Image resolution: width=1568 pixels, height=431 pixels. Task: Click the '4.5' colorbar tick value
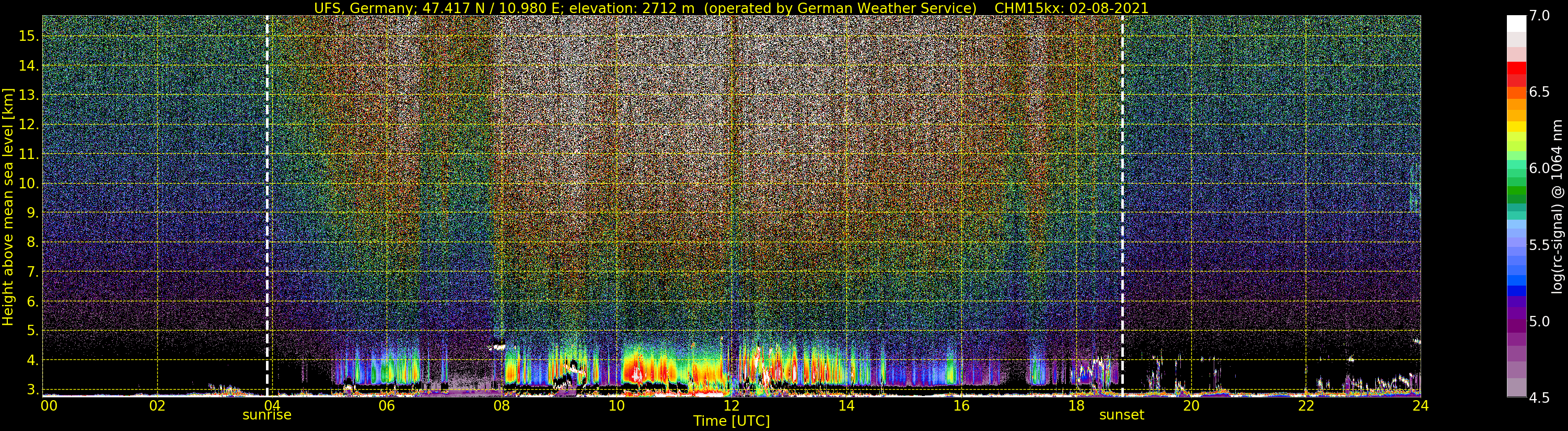[1539, 398]
